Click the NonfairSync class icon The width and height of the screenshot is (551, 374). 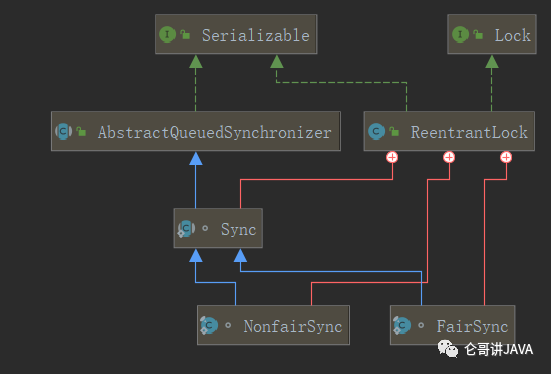(x=209, y=325)
